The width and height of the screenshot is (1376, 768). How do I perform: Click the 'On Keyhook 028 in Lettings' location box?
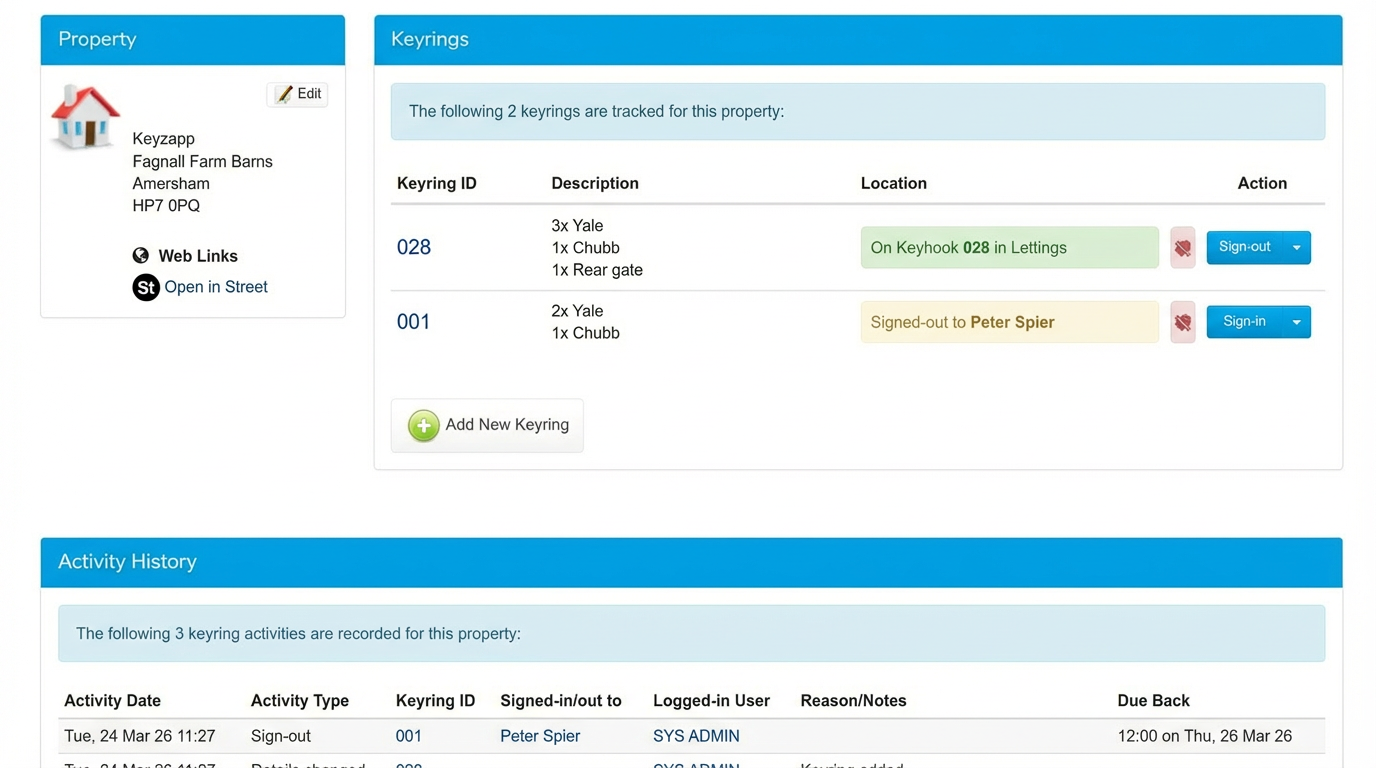[x=1009, y=248]
